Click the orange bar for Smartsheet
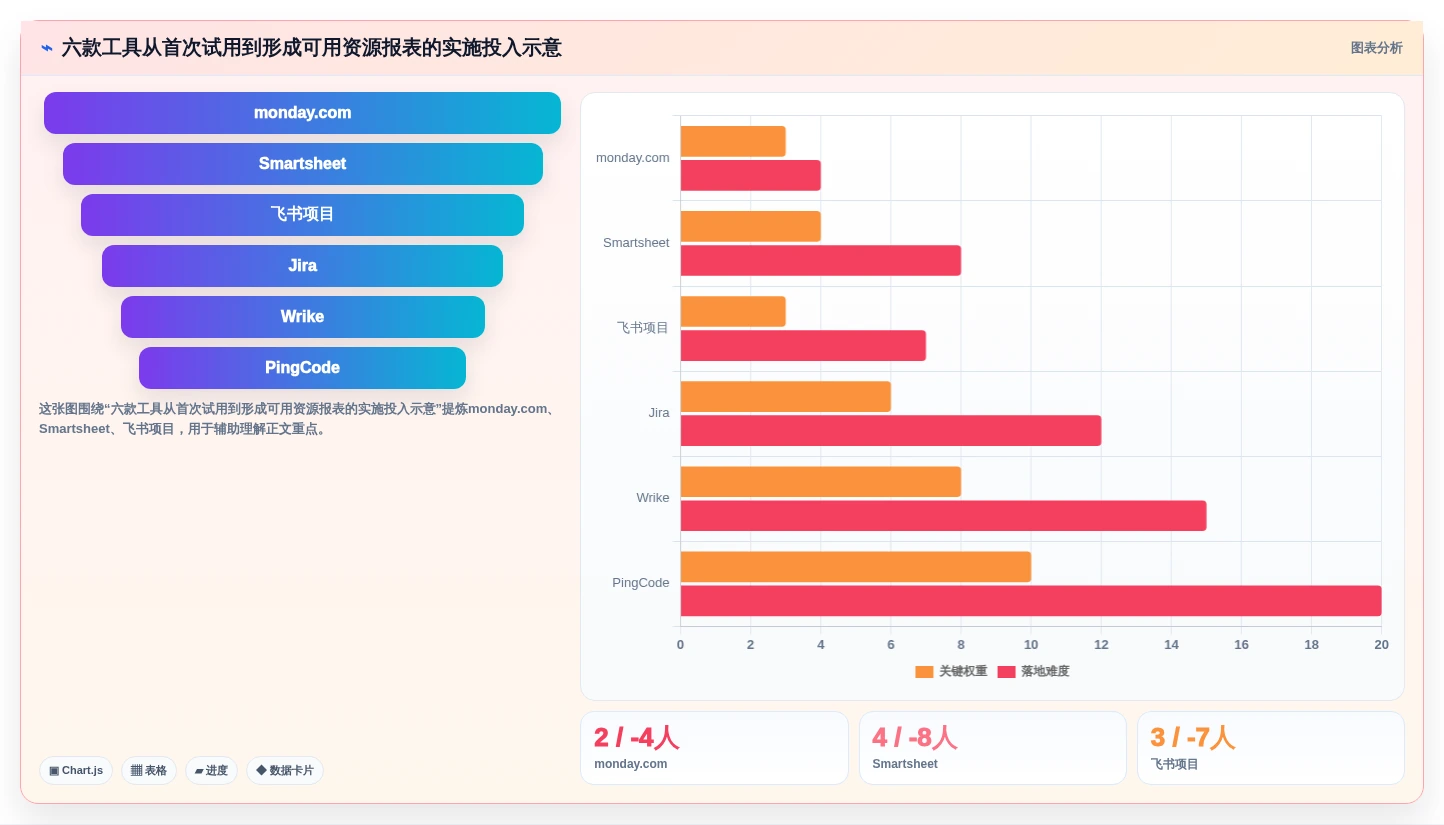The height and width of the screenshot is (825, 1444). coord(751,226)
